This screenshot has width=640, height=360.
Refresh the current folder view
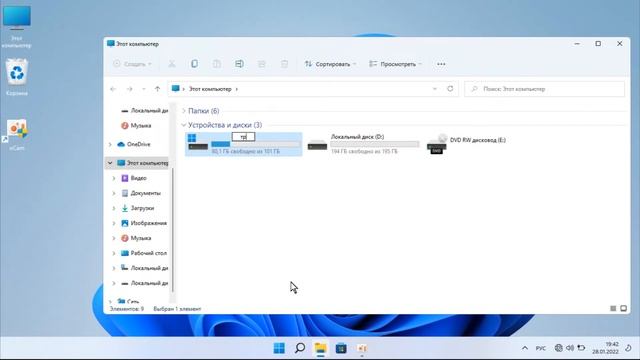point(450,89)
